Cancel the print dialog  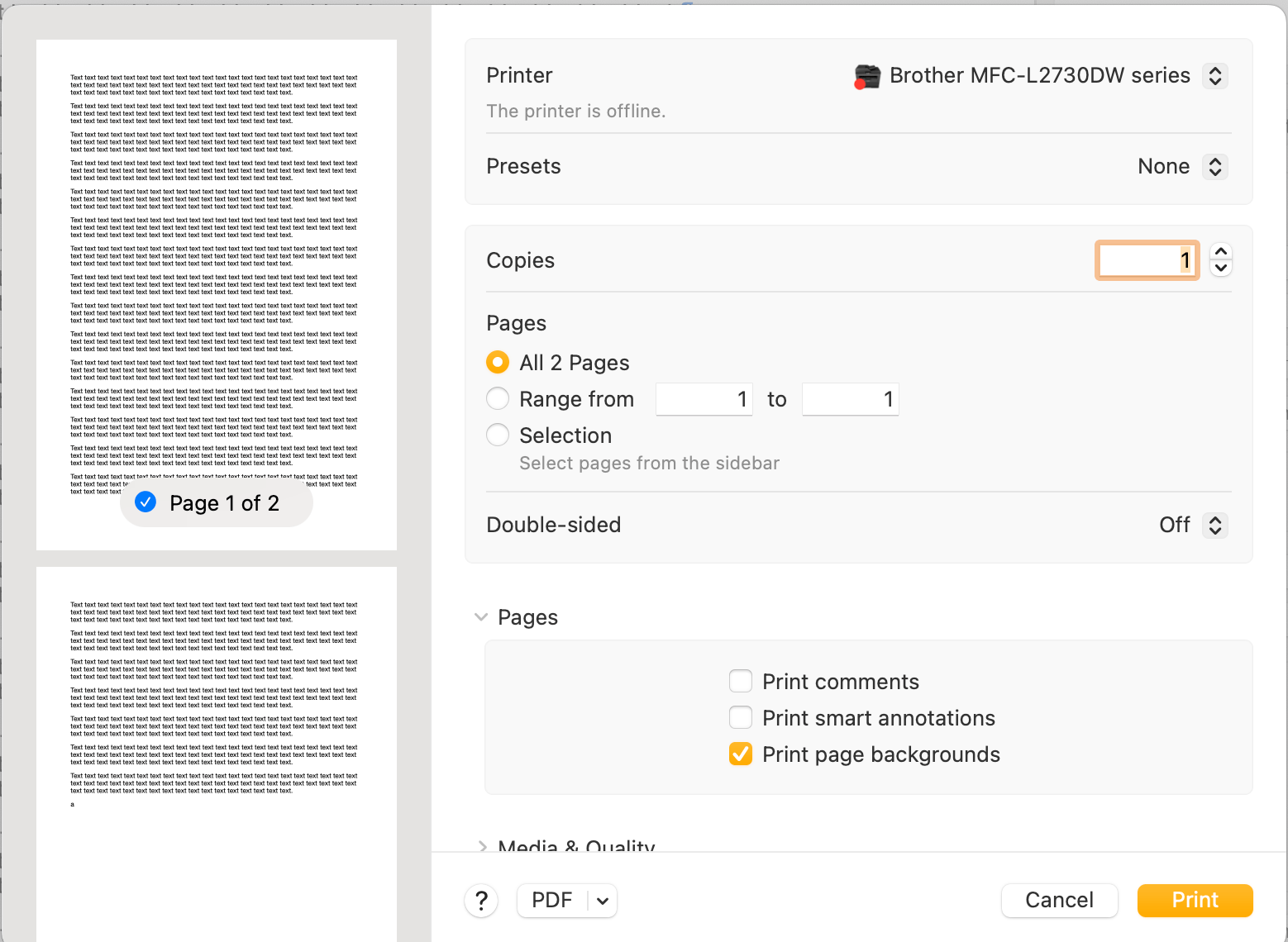pyautogui.click(x=1059, y=900)
